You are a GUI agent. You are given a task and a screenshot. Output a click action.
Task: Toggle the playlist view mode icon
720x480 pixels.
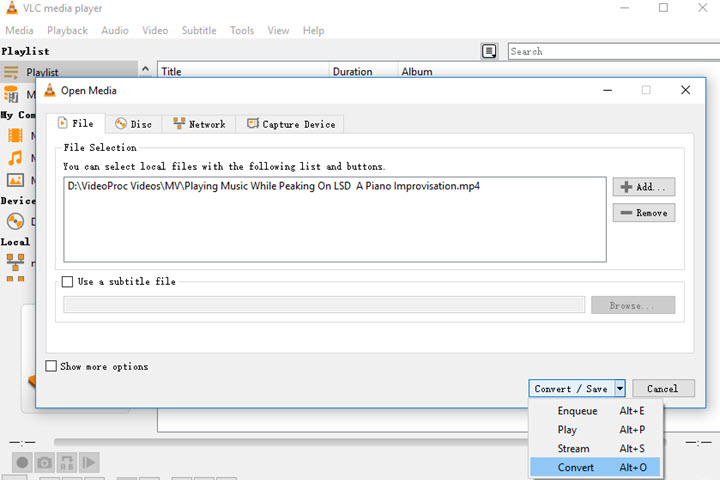(x=489, y=51)
